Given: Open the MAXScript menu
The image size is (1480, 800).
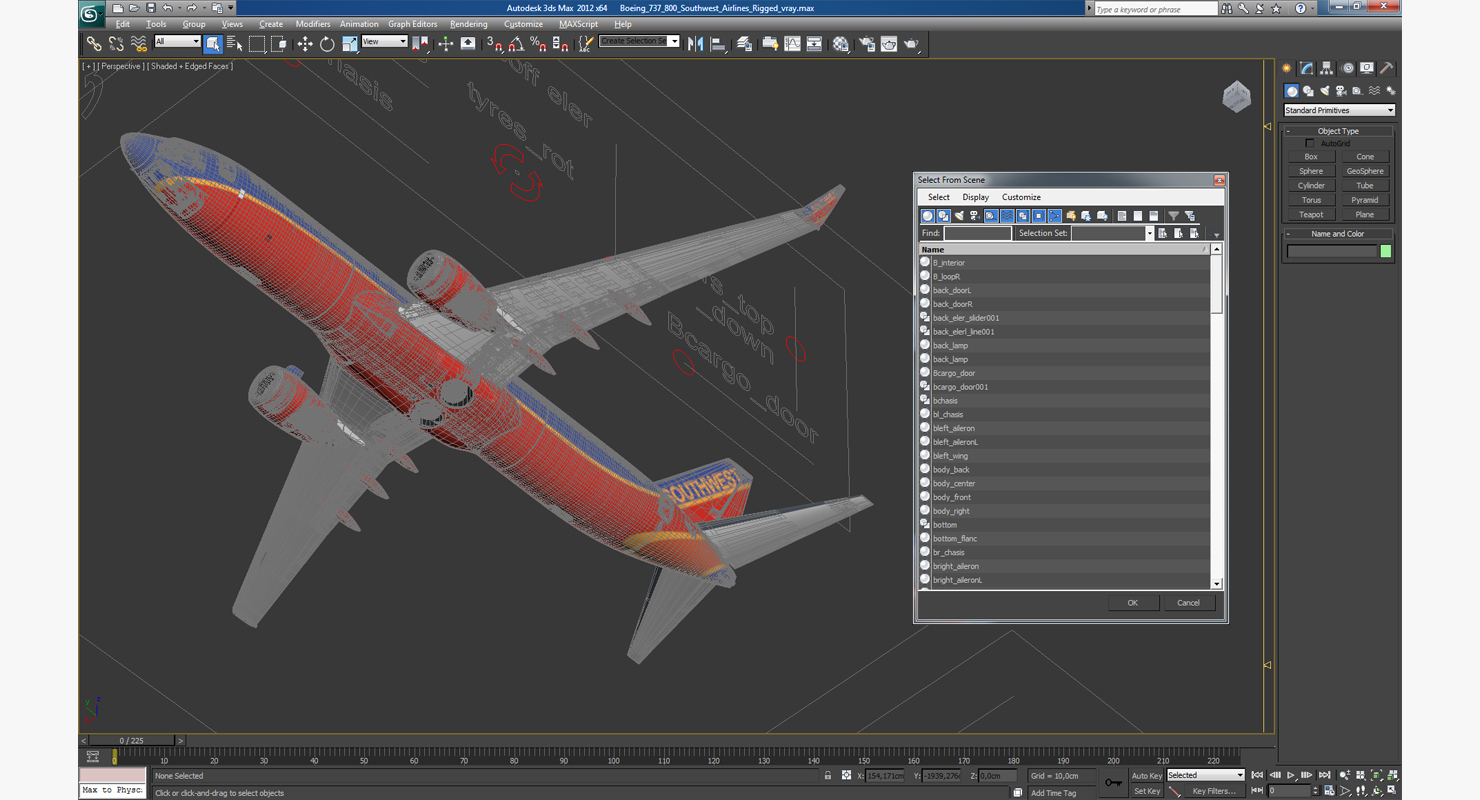Looking at the screenshot, I should click(x=578, y=24).
